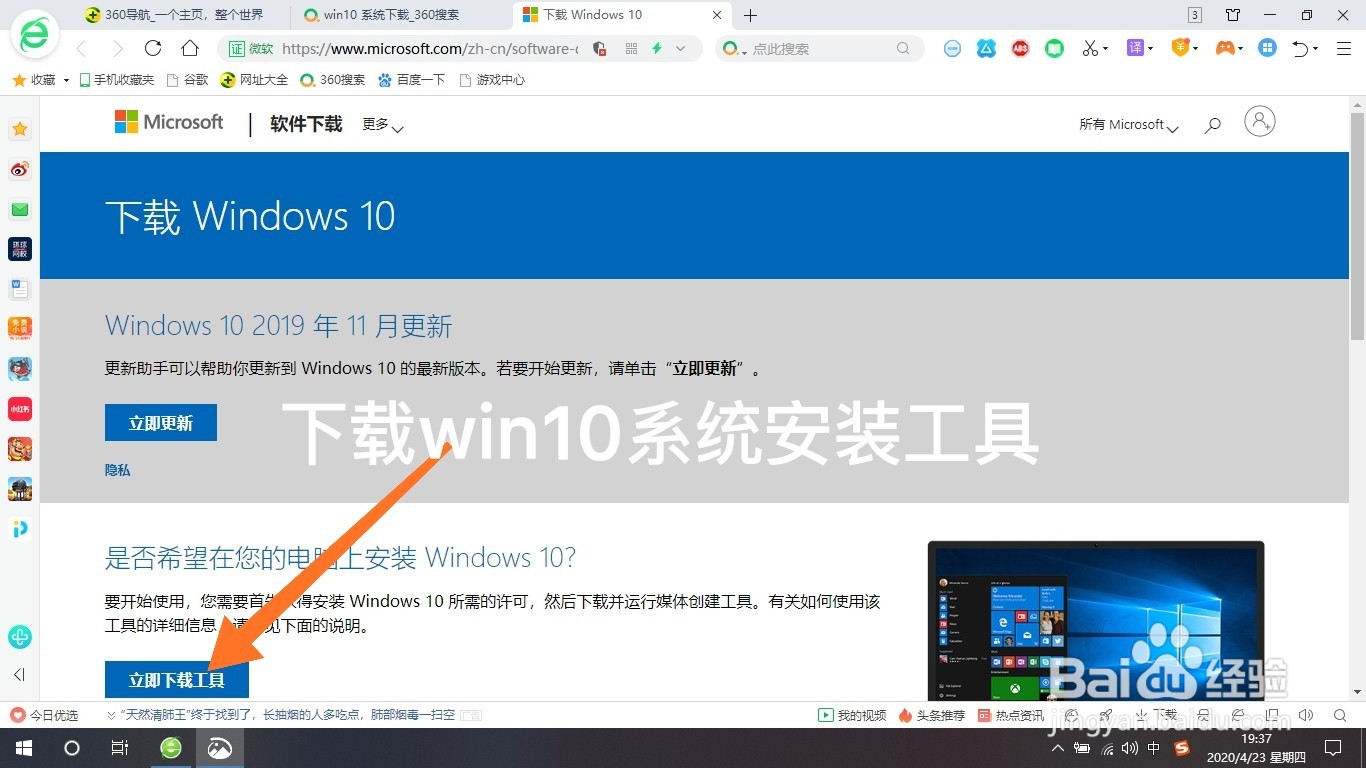Reload the page with the refresh icon
The image size is (1366, 768).
pos(153,48)
